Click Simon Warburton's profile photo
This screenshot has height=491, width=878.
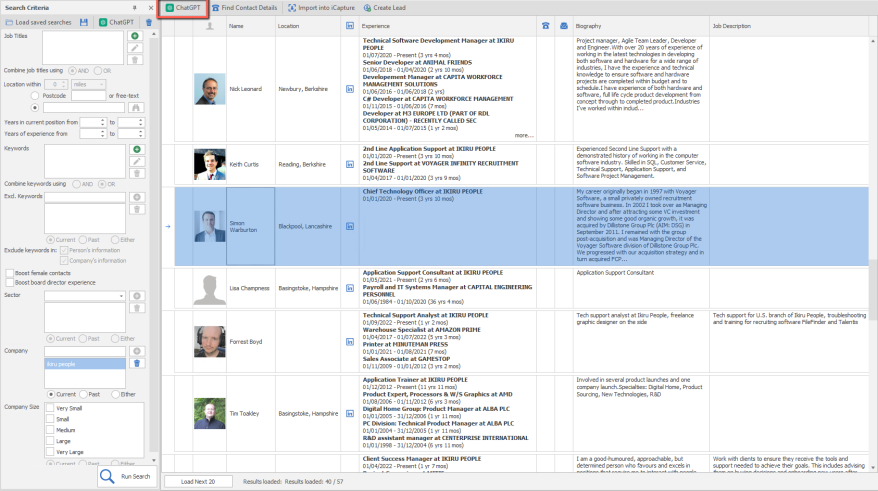click(x=210, y=226)
